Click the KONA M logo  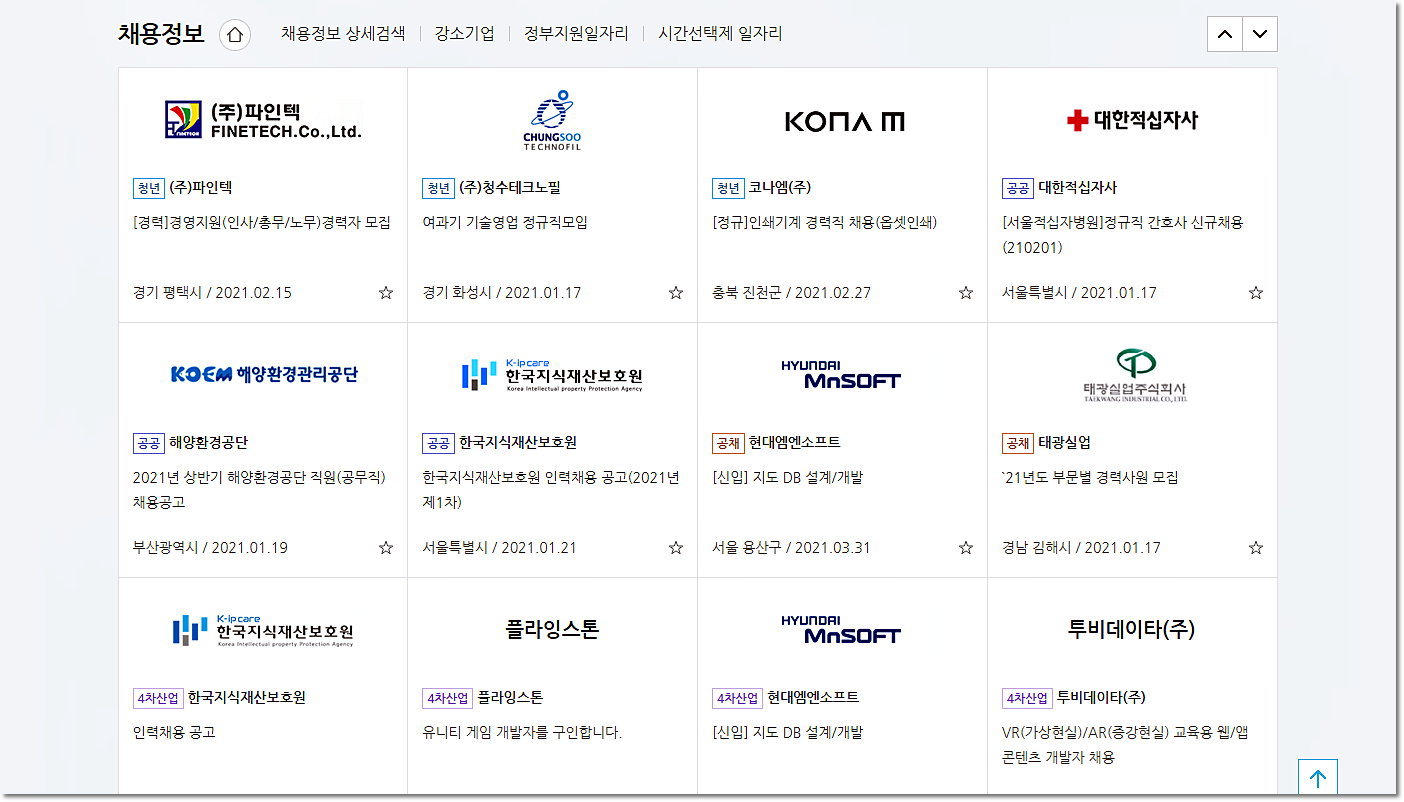(843, 121)
